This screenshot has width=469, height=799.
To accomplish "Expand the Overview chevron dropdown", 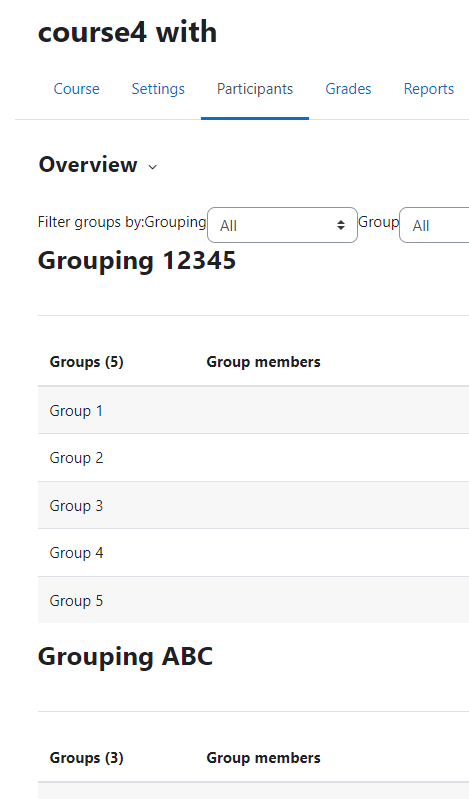I will coord(152,167).
